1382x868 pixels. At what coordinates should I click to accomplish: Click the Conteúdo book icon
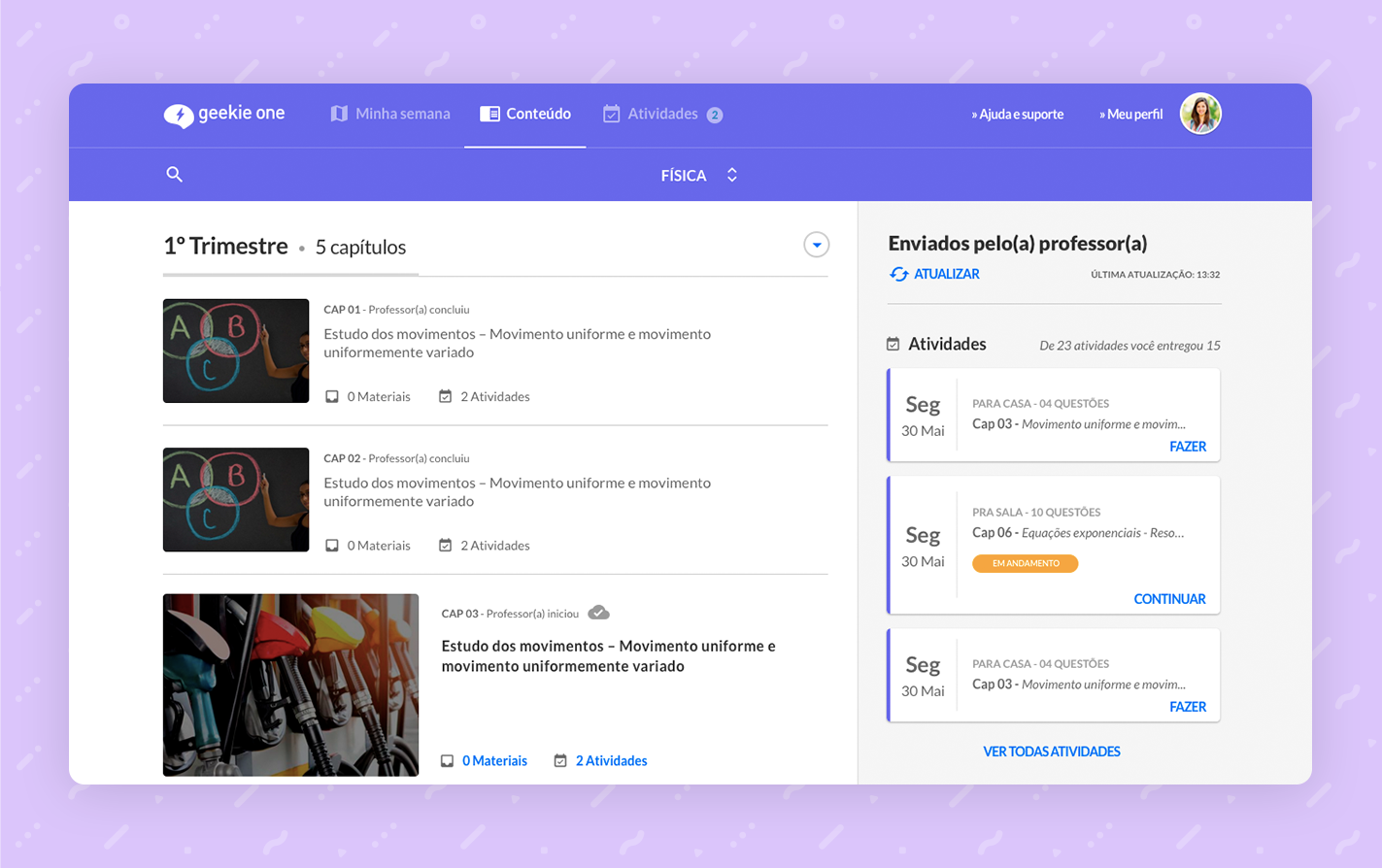point(489,114)
